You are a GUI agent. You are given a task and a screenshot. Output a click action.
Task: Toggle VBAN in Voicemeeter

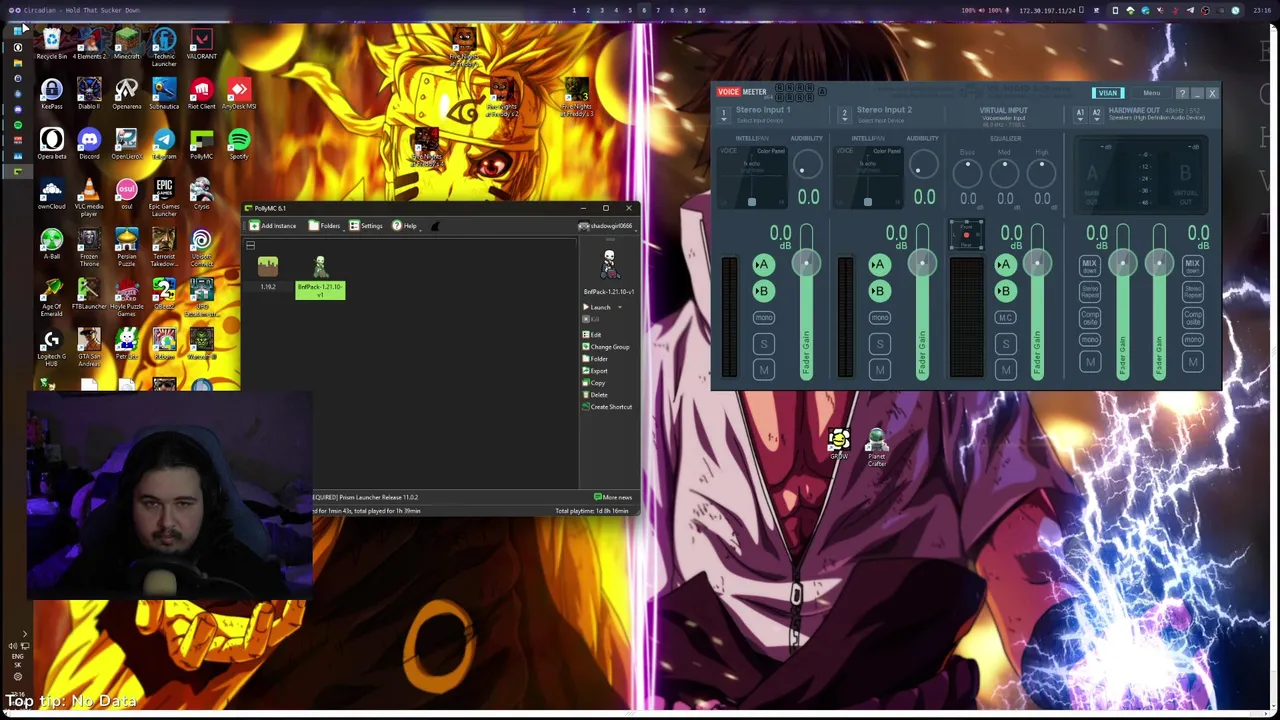(x=1108, y=93)
